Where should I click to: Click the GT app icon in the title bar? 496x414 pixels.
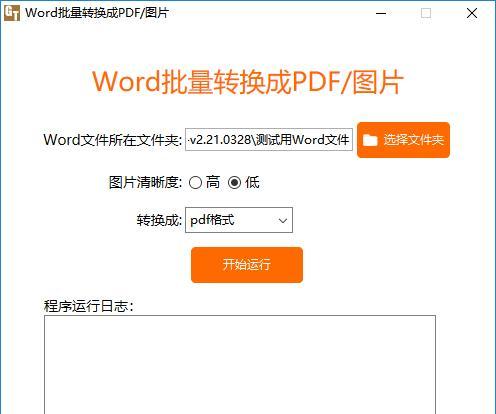tap(12, 13)
